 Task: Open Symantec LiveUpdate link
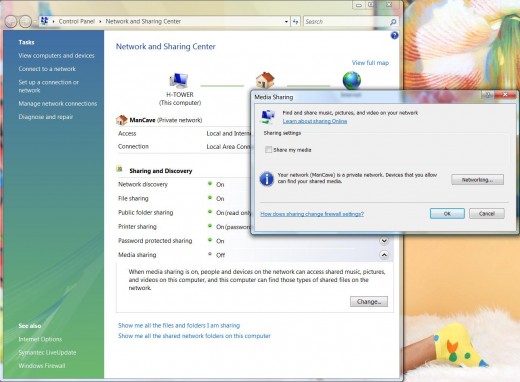tap(47, 353)
